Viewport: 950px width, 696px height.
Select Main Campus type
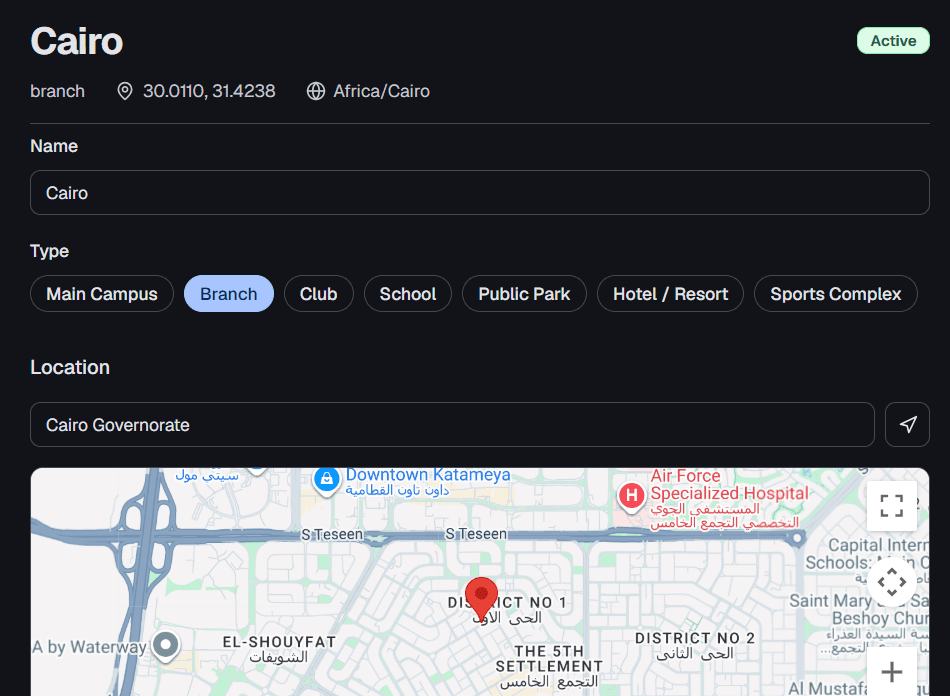point(102,294)
